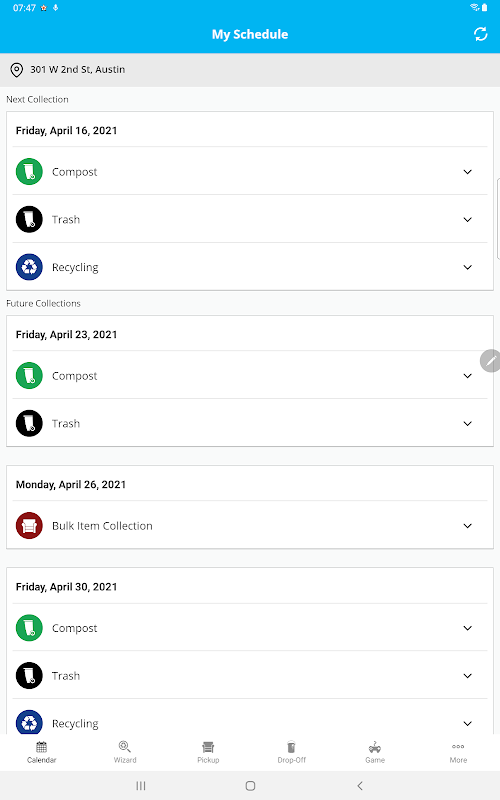Viewport: 500px width, 800px height.
Task: Tap the Future Collections label
Action: 43,304
